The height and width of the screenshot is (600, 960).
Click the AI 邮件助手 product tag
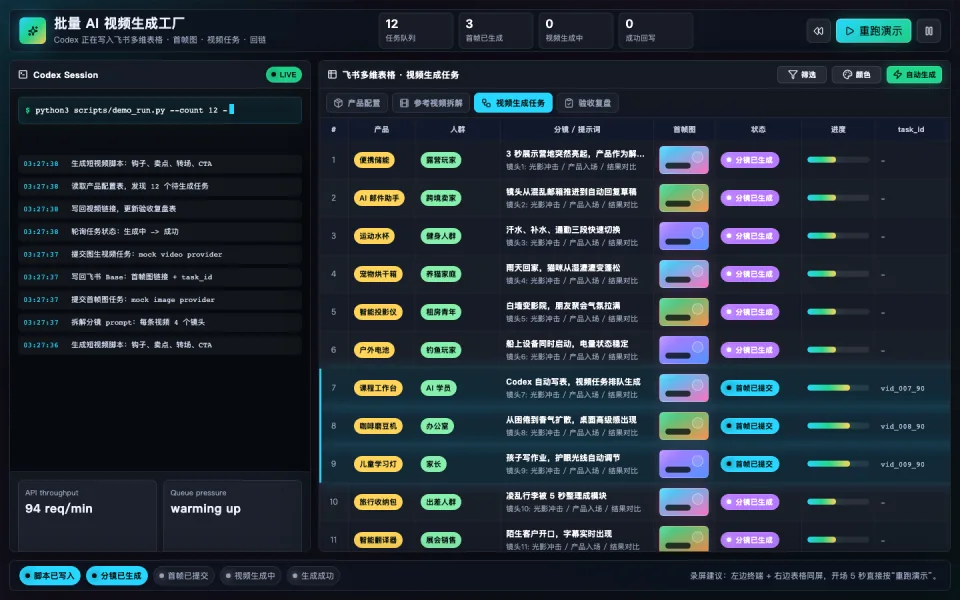[x=379, y=198]
